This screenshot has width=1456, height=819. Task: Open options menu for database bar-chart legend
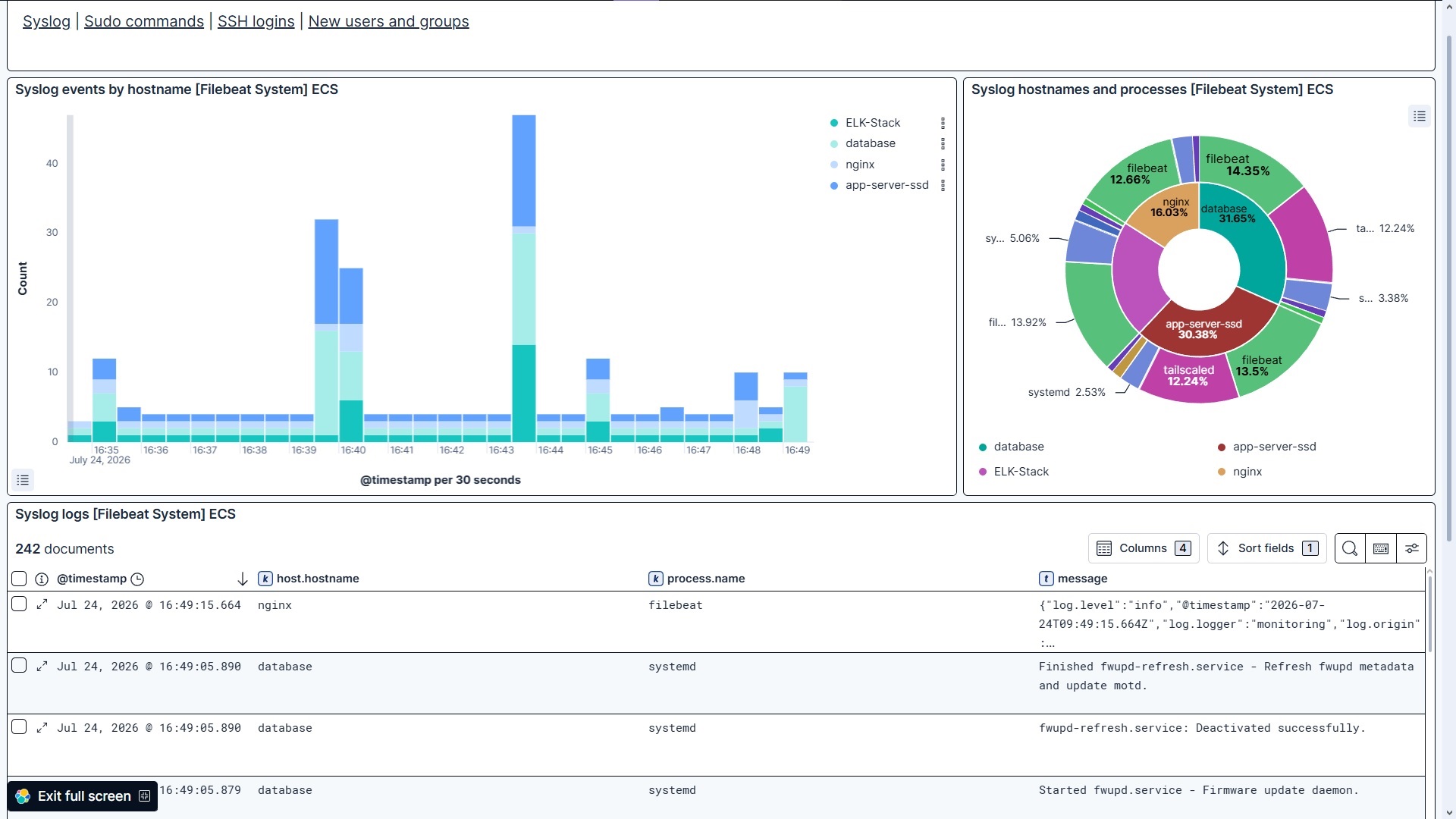point(943,143)
